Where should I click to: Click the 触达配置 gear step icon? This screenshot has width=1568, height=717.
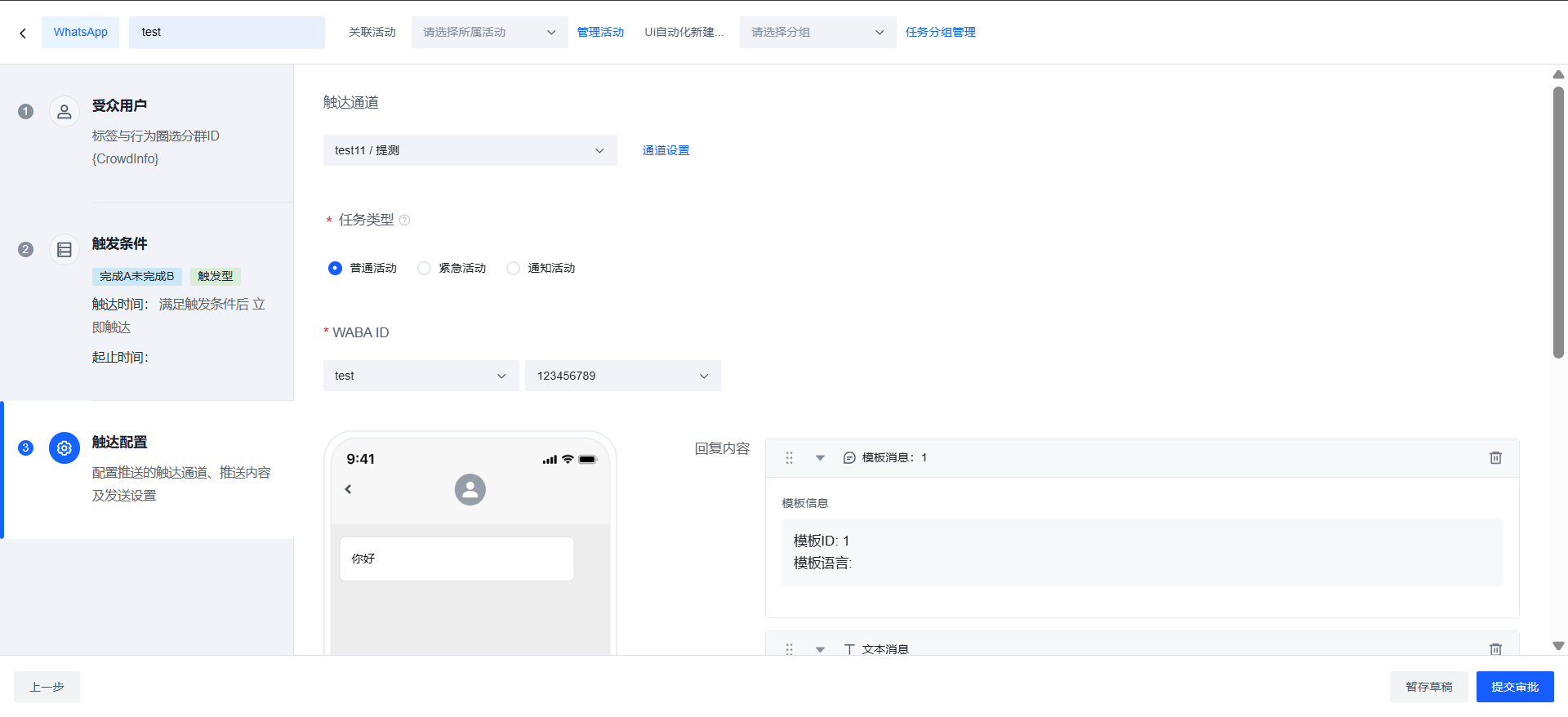point(65,448)
